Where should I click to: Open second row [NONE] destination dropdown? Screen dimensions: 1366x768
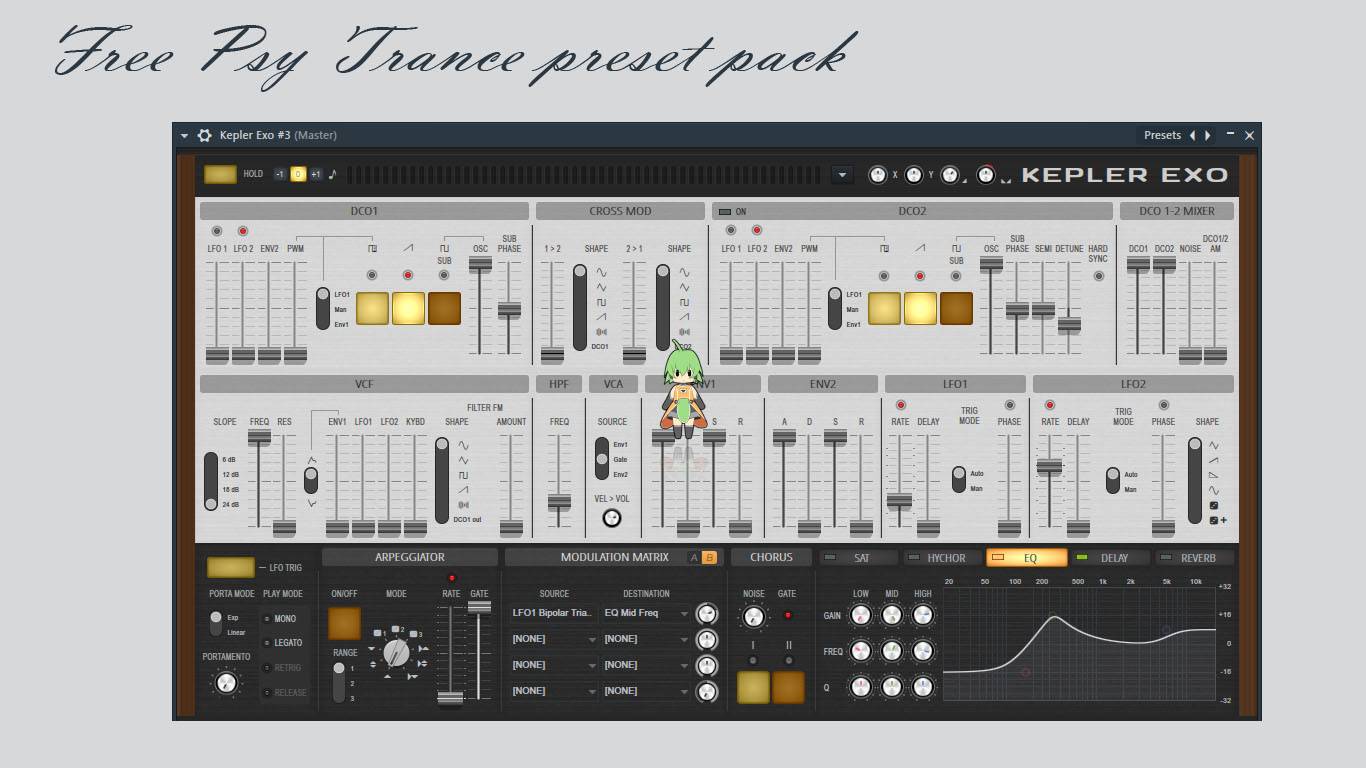tap(646, 639)
